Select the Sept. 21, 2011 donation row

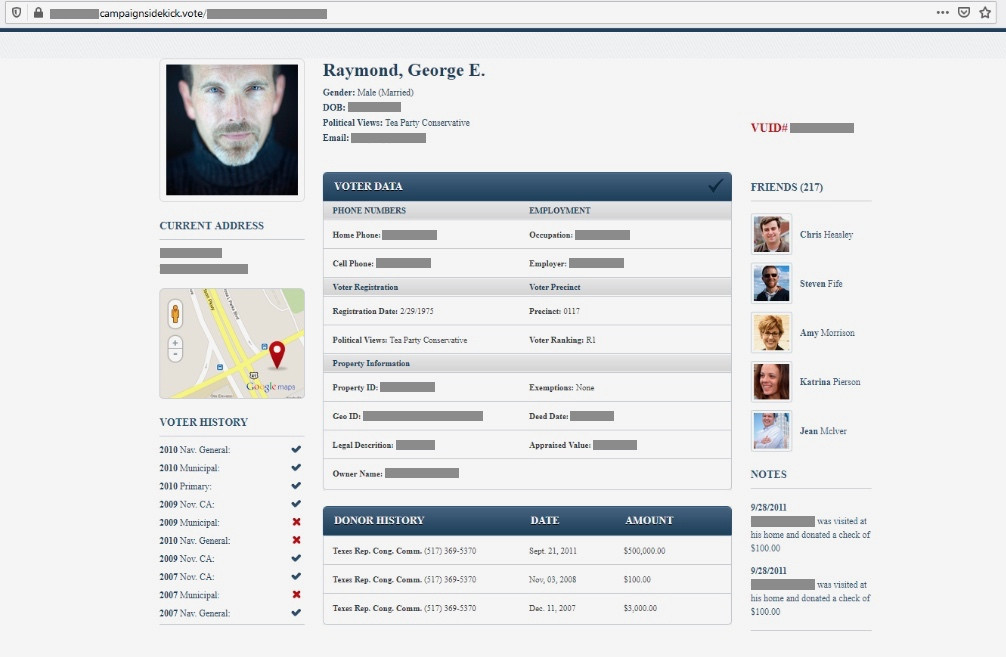(x=527, y=550)
